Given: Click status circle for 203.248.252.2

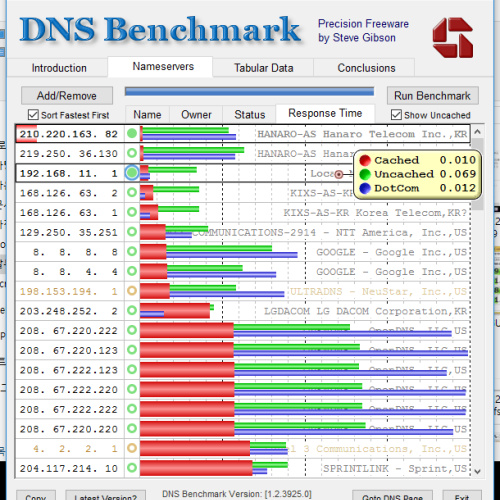Looking at the screenshot, I should 132,310.
